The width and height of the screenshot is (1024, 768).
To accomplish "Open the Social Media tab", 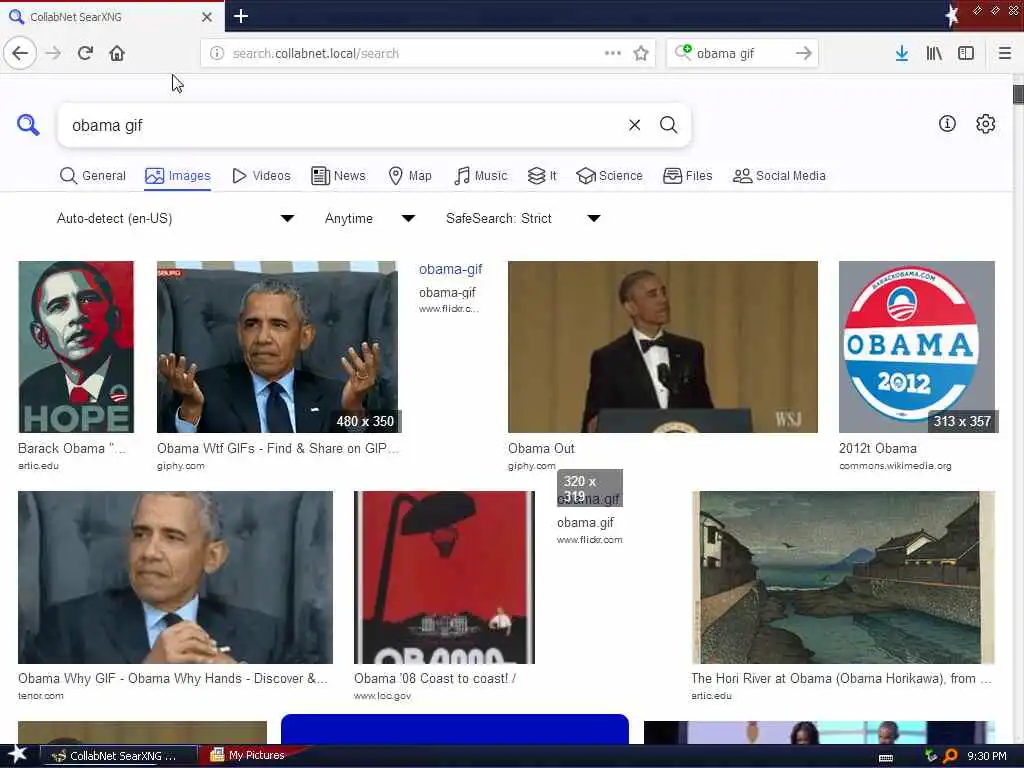I will [779, 176].
